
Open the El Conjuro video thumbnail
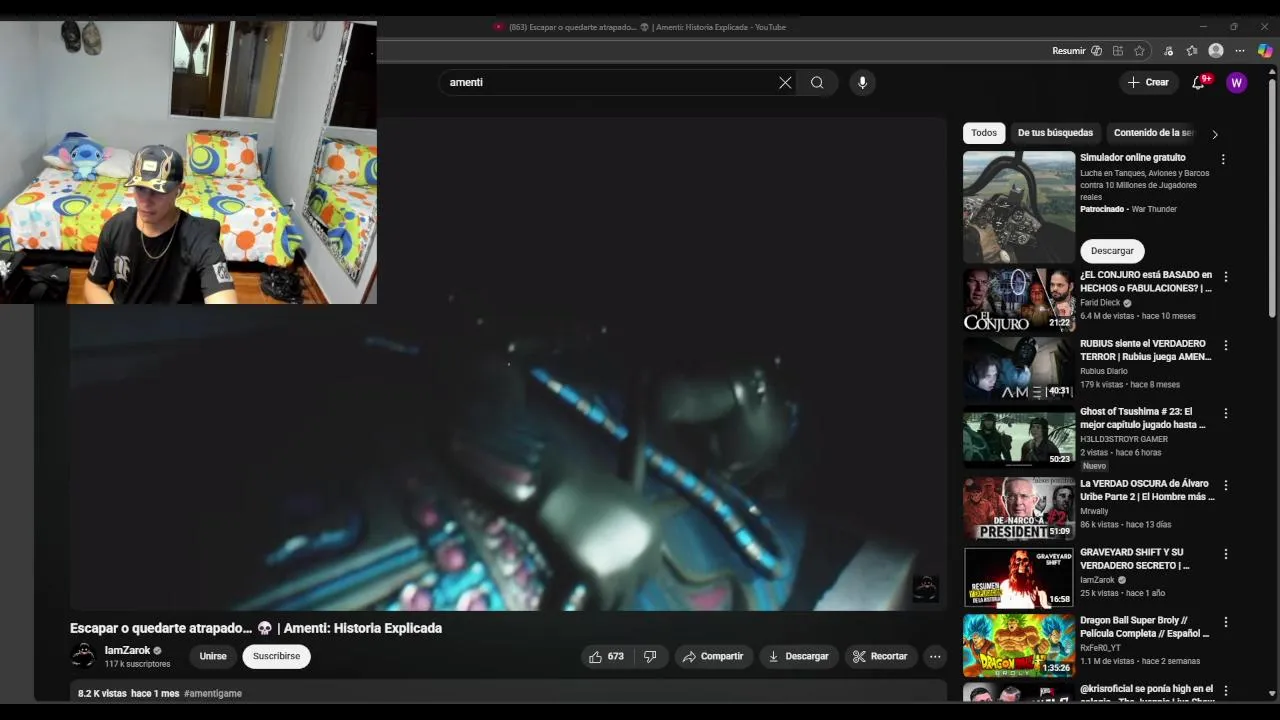pyautogui.click(x=1019, y=300)
